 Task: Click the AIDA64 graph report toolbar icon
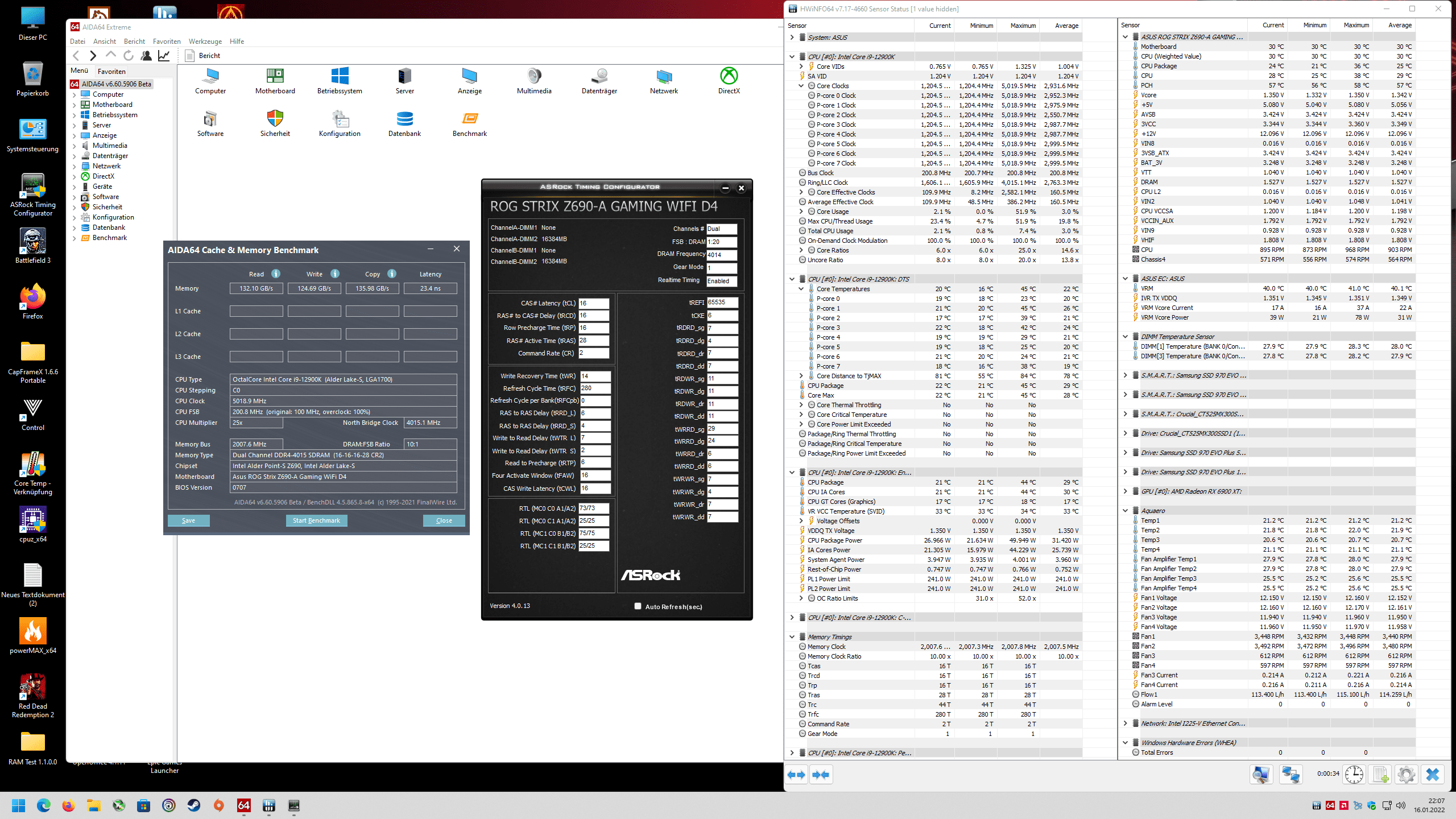[x=164, y=56]
